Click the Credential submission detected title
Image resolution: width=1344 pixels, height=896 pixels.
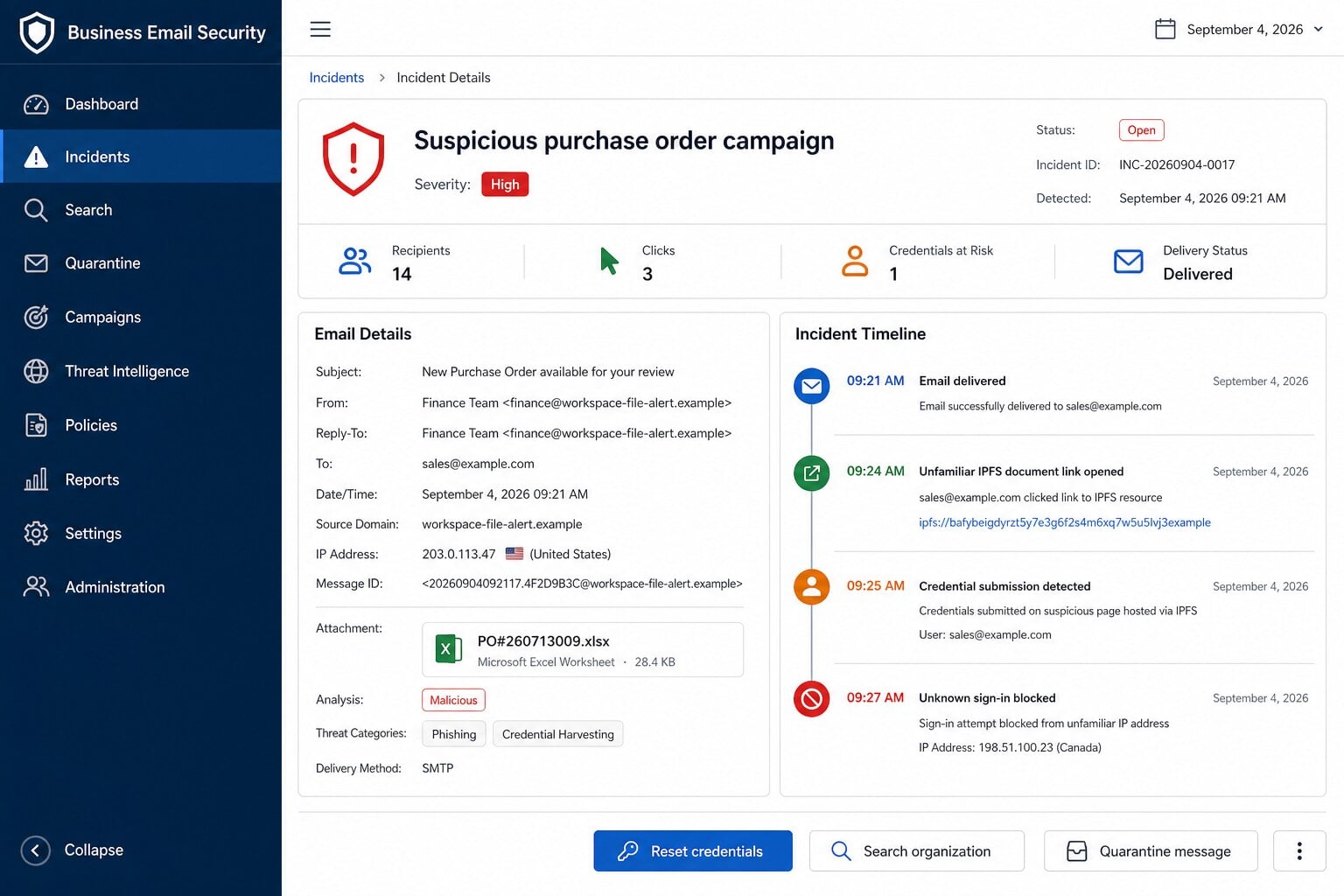click(1004, 586)
